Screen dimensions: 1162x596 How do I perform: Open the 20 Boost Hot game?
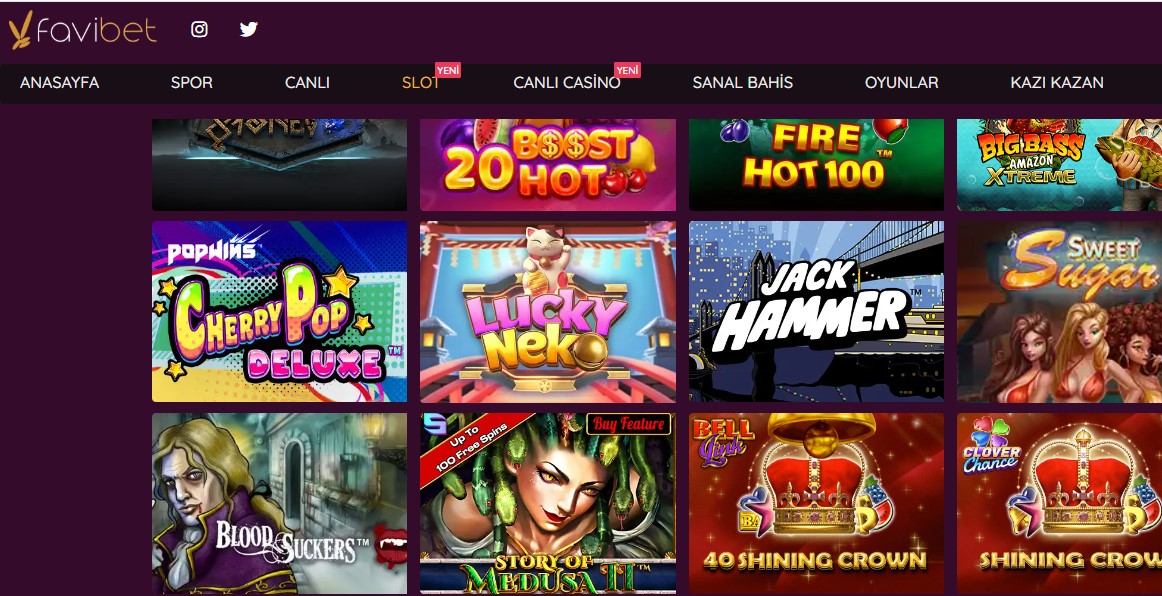coord(548,165)
